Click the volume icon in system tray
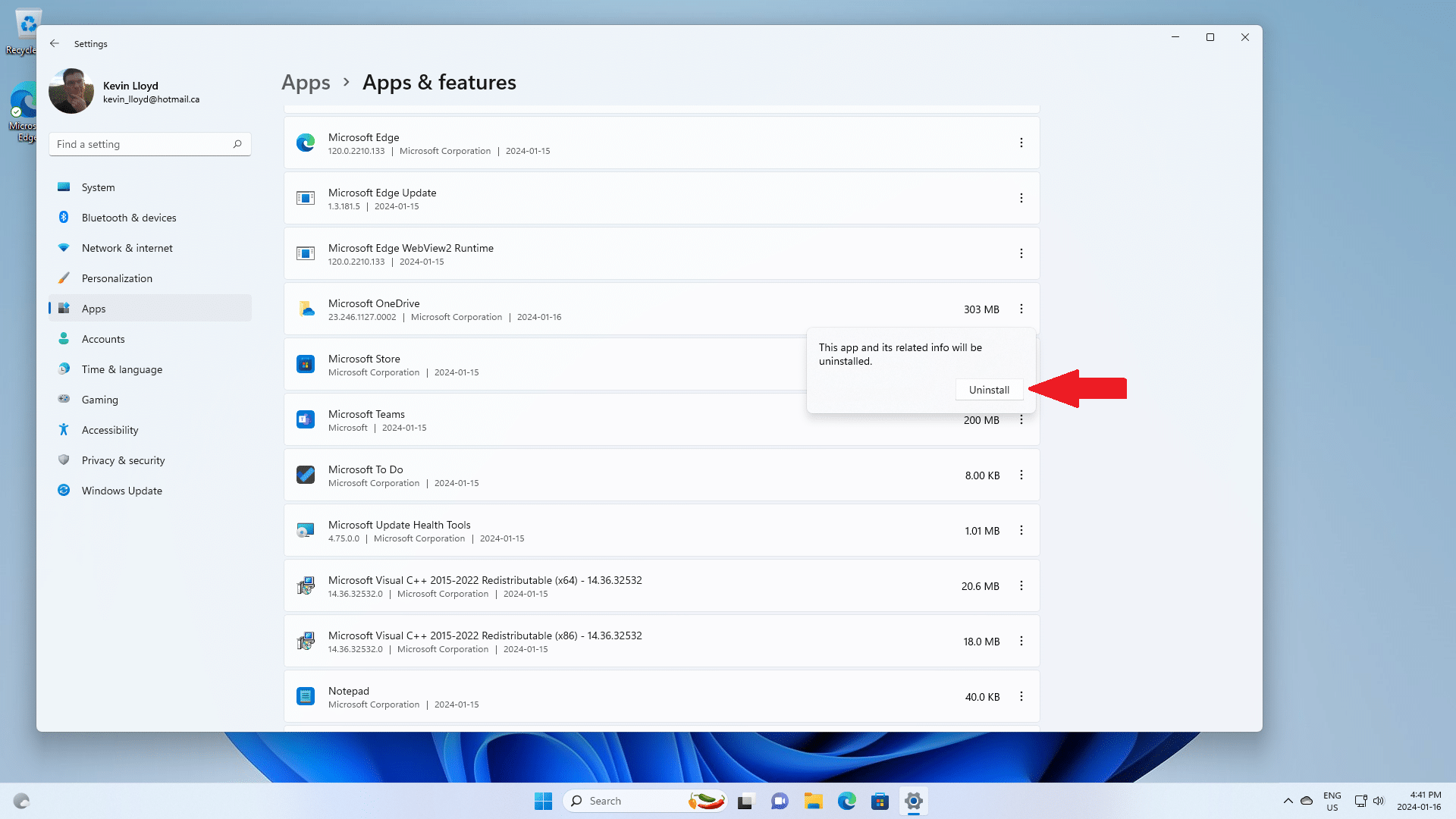Image resolution: width=1456 pixels, height=819 pixels. 1378,801
